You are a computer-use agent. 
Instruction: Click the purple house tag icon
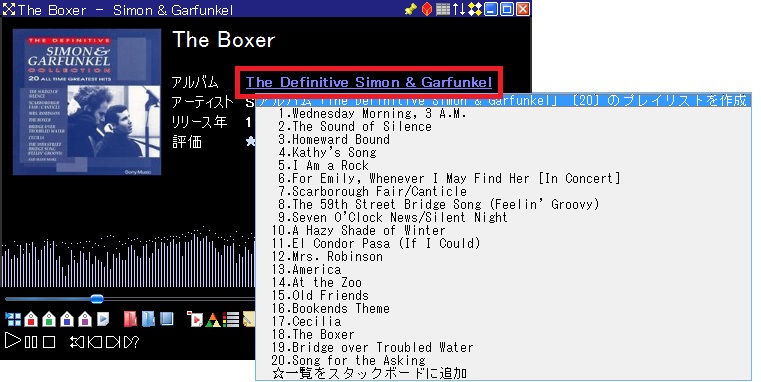tap(85, 319)
